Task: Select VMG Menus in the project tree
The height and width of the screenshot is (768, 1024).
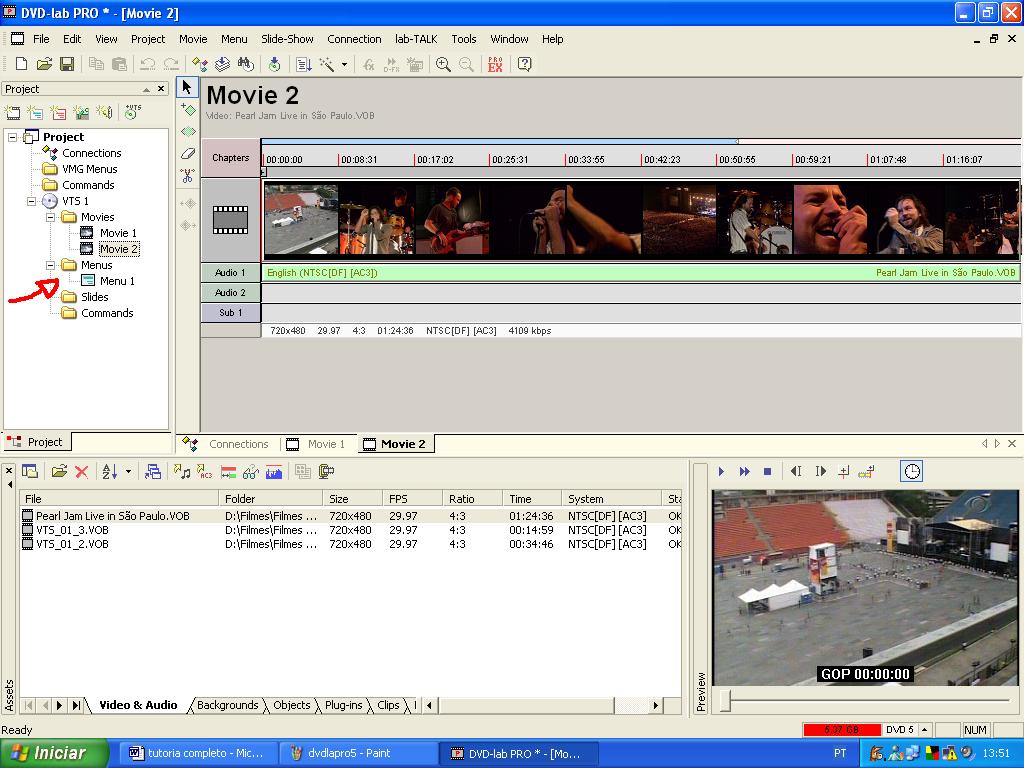Action: tap(89, 169)
